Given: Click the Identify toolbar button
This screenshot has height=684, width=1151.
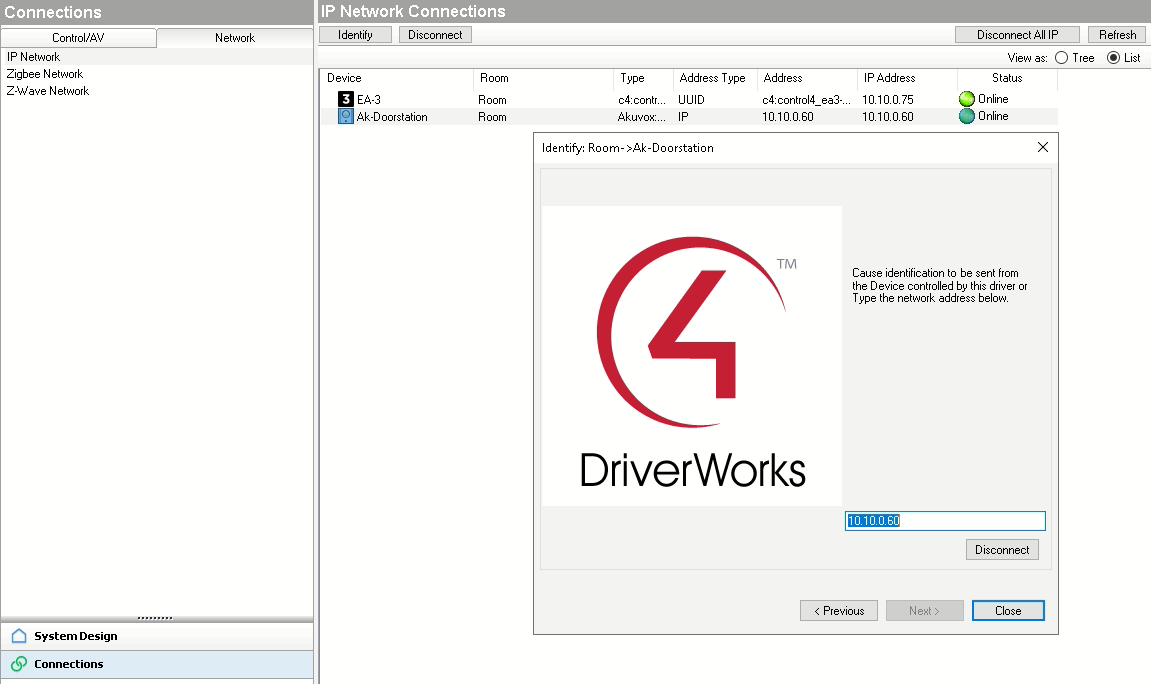Looking at the screenshot, I should [x=355, y=35].
